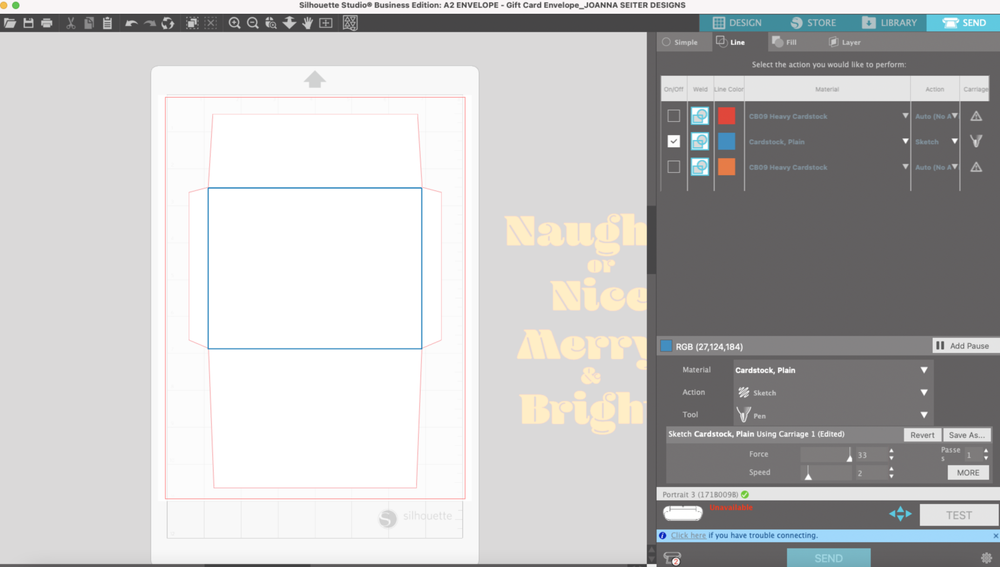Image resolution: width=1000 pixels, height=567 pixels.
Task: Open the STORE tab
Action: pos(813,22)
